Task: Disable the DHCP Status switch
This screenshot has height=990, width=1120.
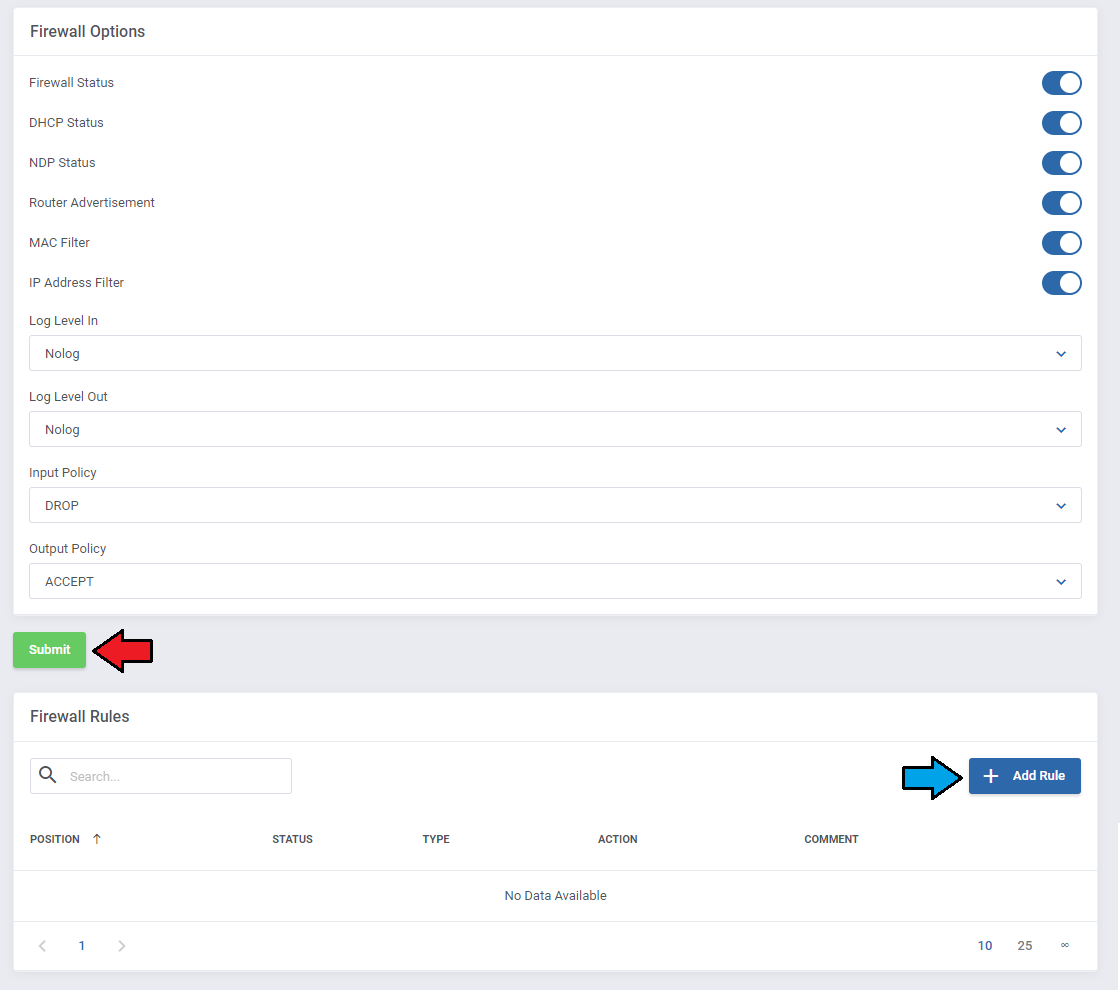Action: 1061,123
